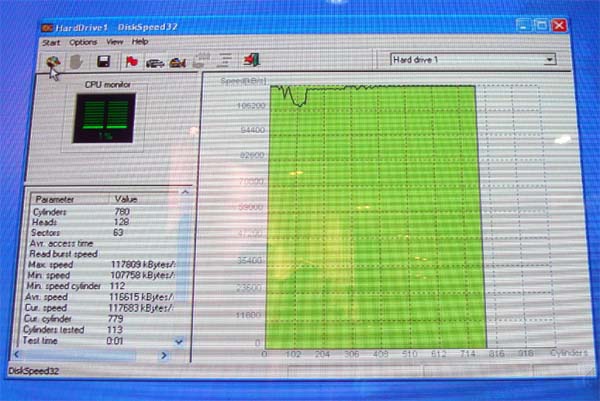Click the 117809 kBytes max speed value
600x401 pixels.
[x=143, y=264]
